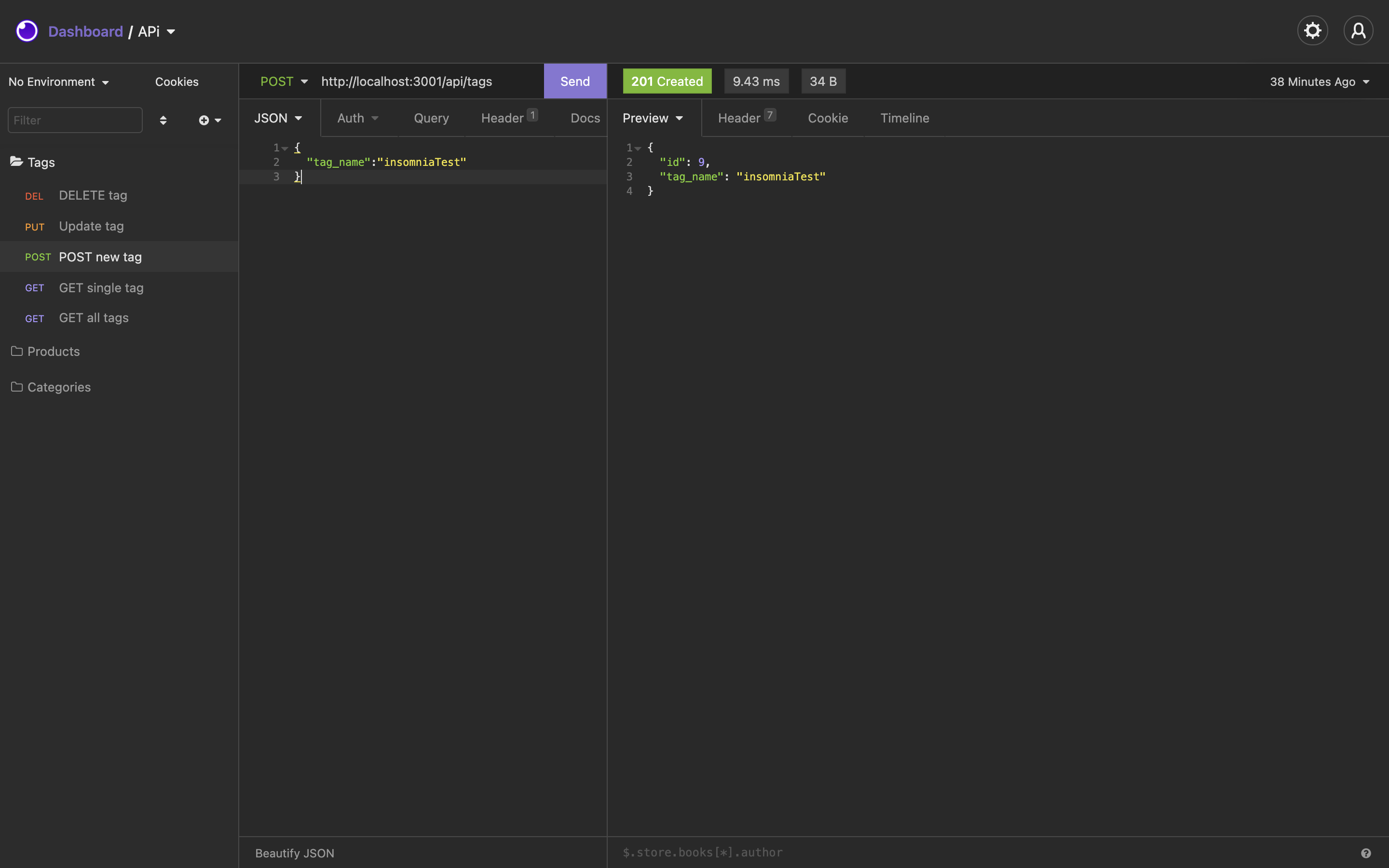Click Beautify JSON

pos(295,853)
